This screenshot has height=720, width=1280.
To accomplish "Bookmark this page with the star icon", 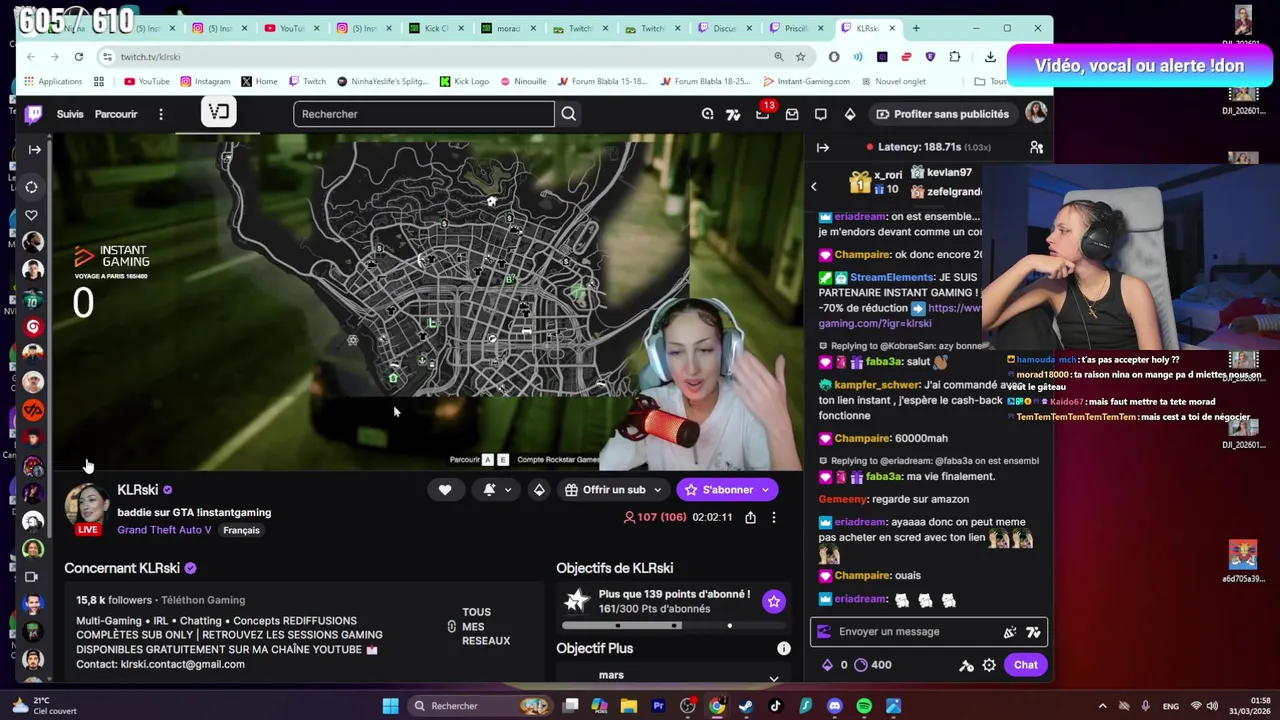I will [x=800, y=57].
